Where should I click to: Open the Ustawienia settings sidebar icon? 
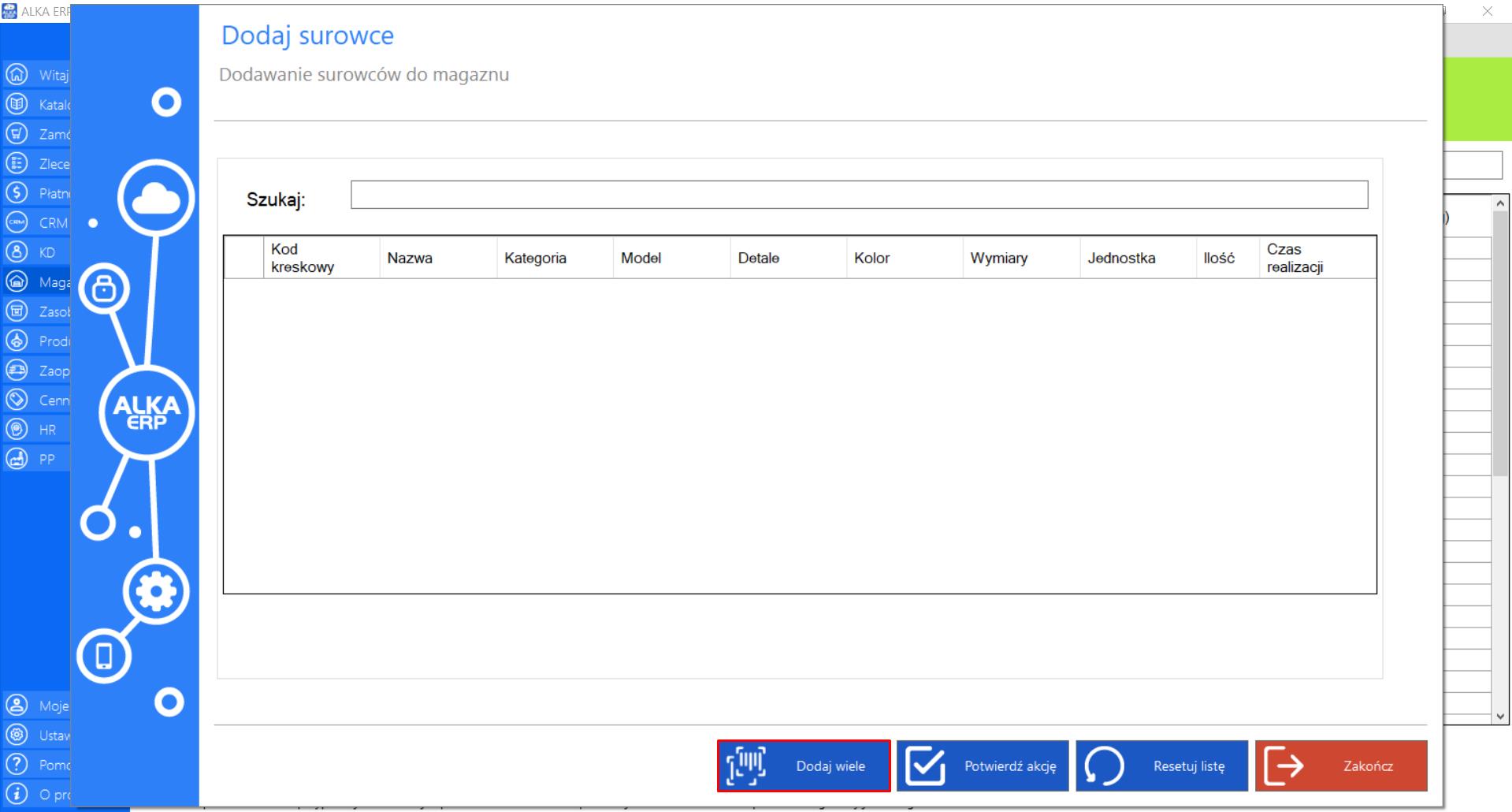(17, 735)
